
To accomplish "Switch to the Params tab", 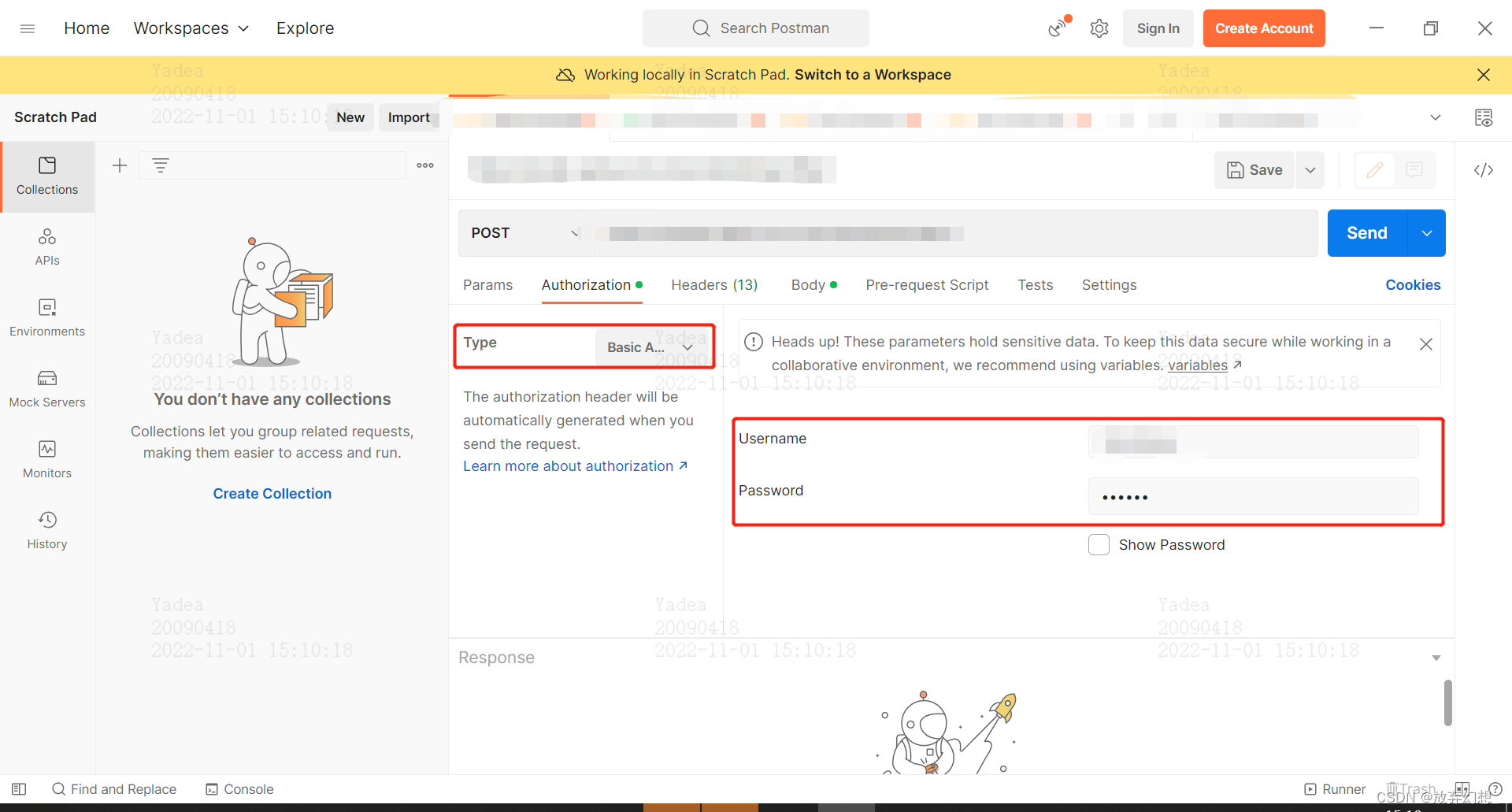I will click(x=487, y=285).
